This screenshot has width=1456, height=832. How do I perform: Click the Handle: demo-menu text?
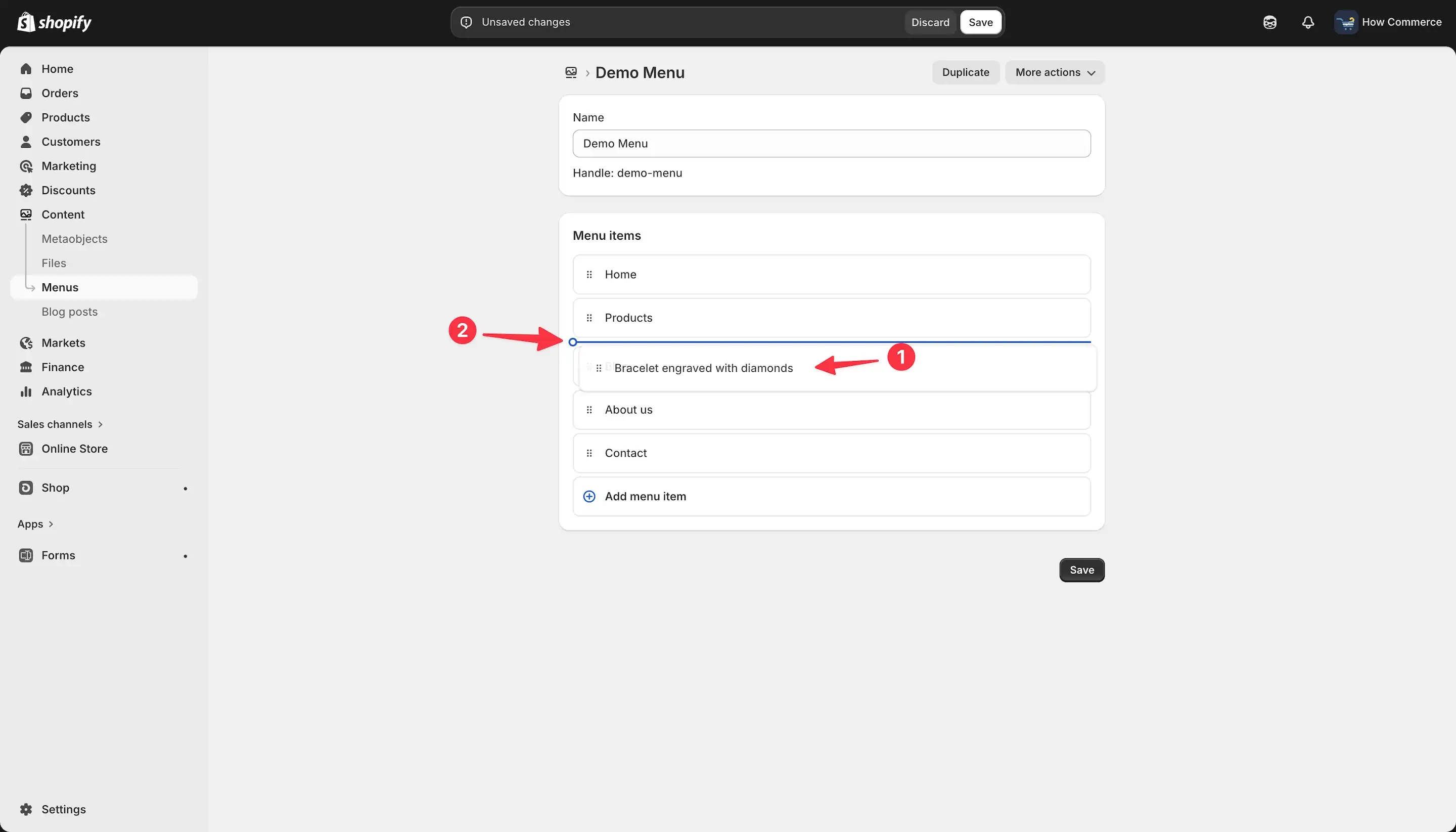627,173
